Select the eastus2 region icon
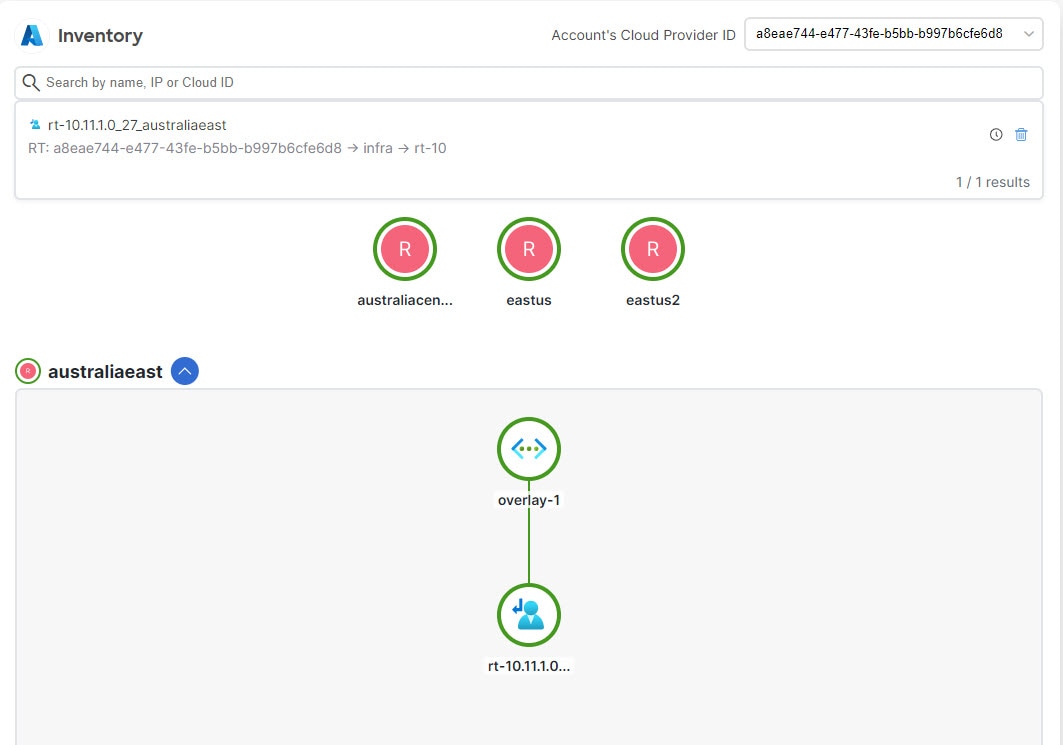Viewport: 1063px width, 745px height. [x=652, y=249]
